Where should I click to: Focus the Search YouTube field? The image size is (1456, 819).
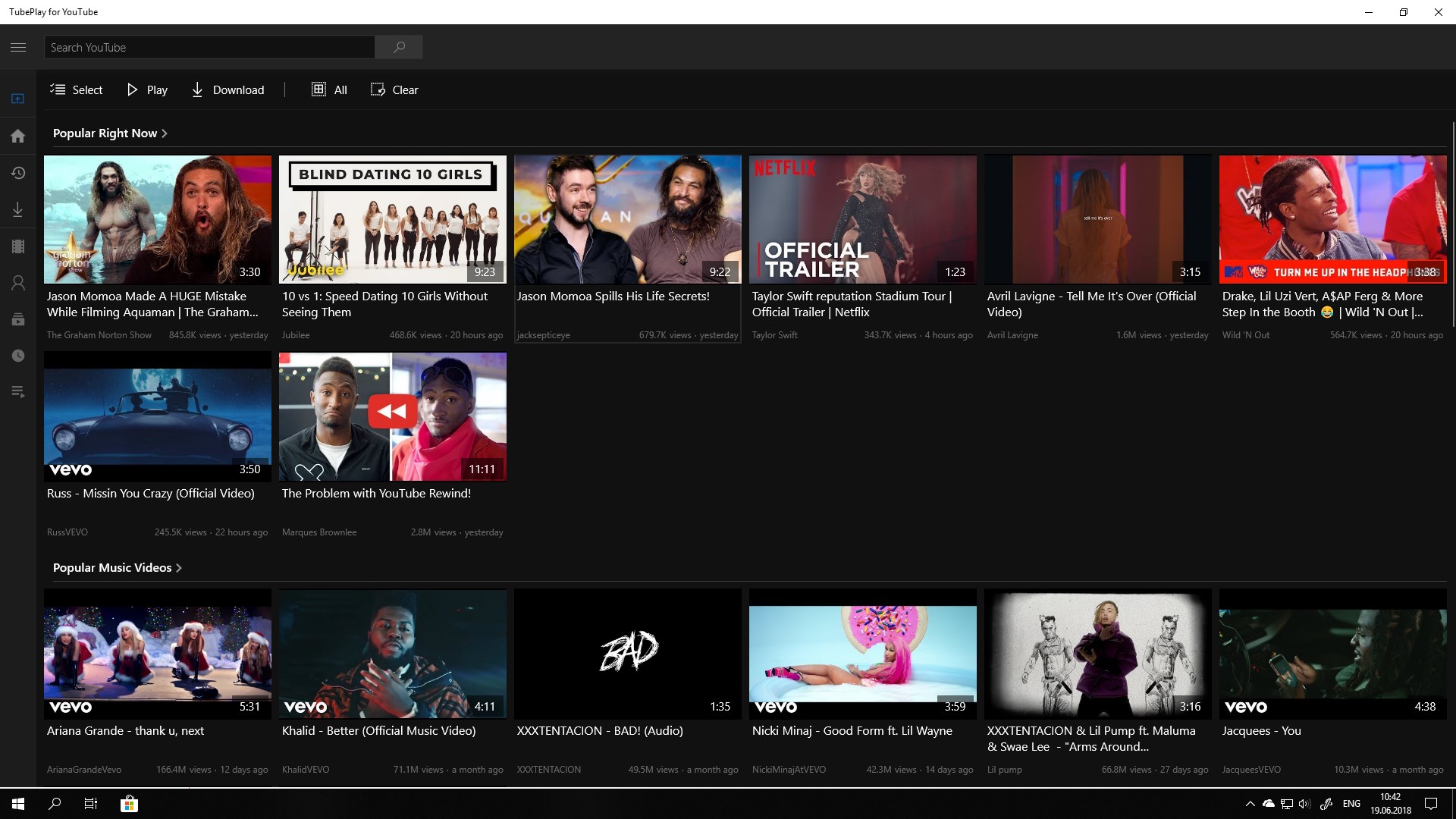[209, 47]
